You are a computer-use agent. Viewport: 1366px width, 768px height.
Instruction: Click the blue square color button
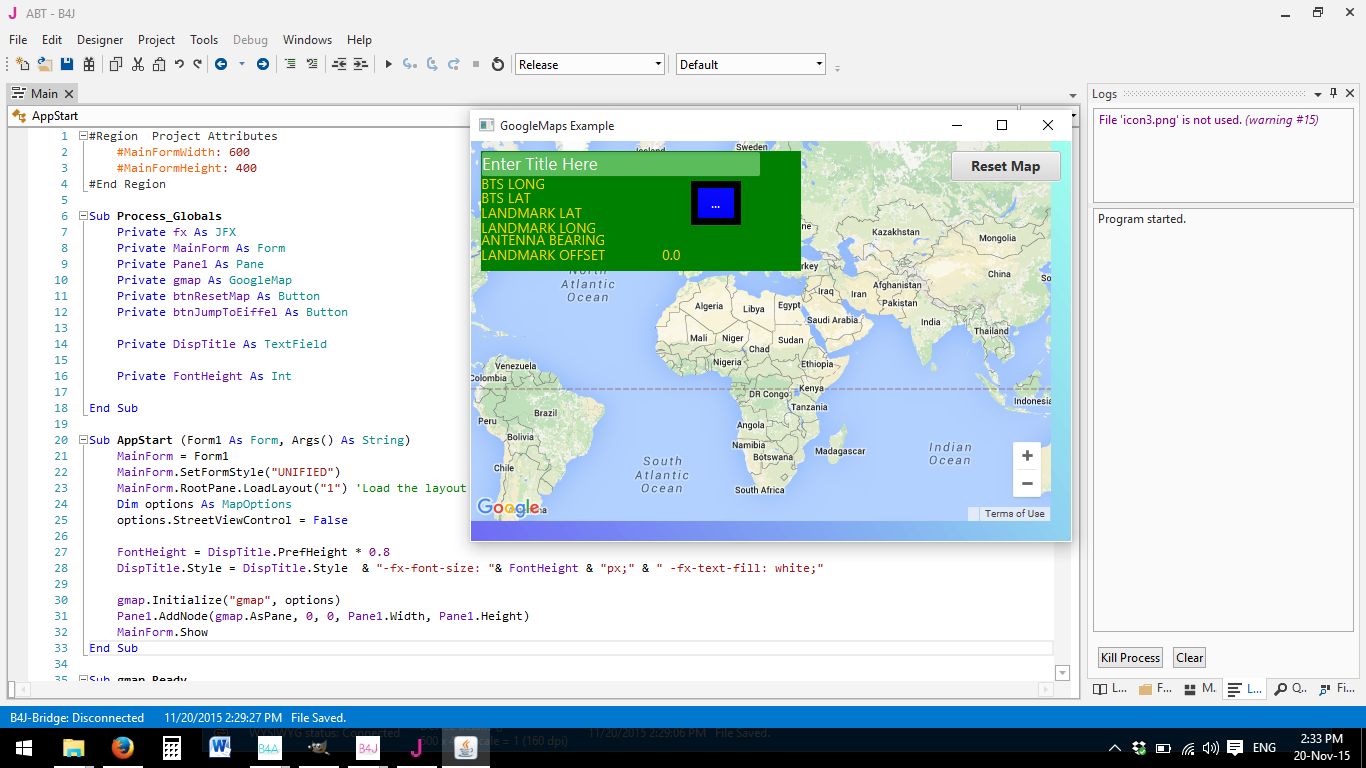[715, 203]
